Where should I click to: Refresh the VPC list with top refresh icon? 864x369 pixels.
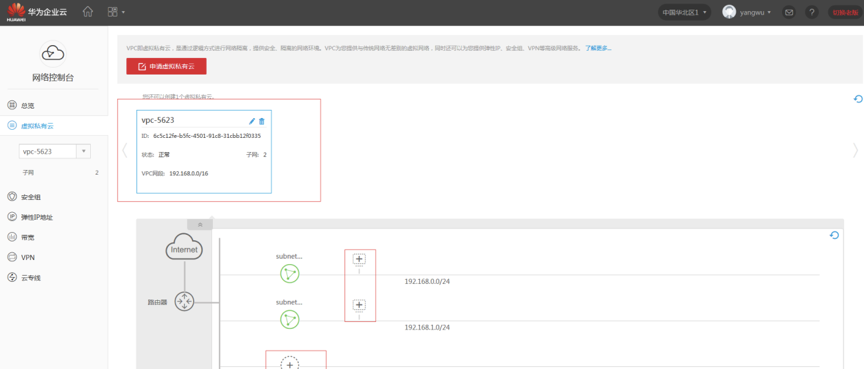(858, 99)
